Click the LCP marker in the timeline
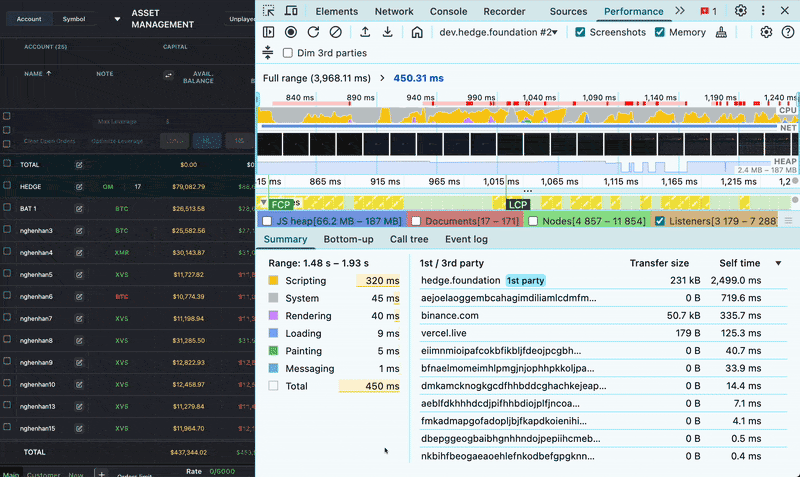This screenshot has width=800, height=477. pos(518,205)
